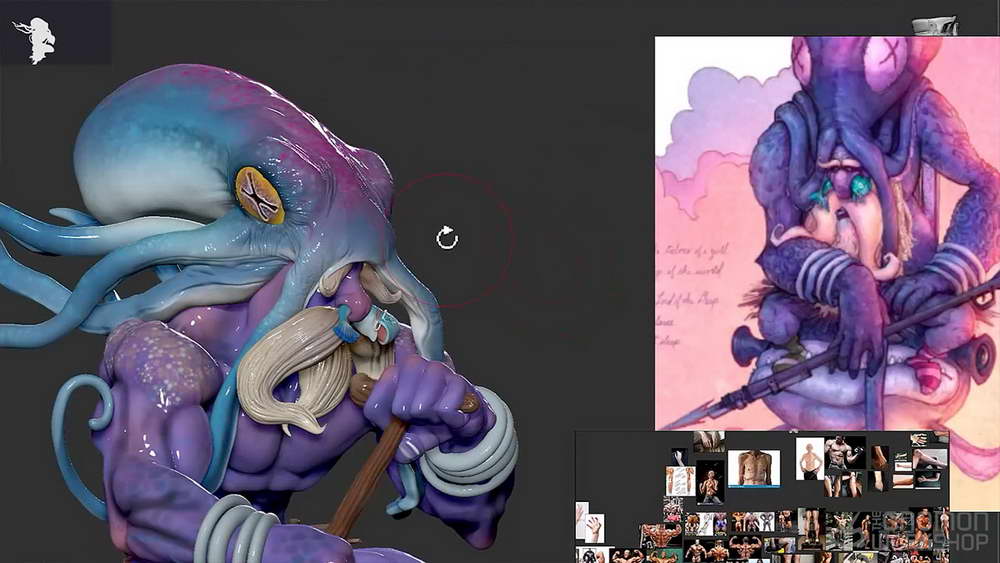Click the camera view head icon
Viewport: 1000px width, 563px height.
pos(935,26)
